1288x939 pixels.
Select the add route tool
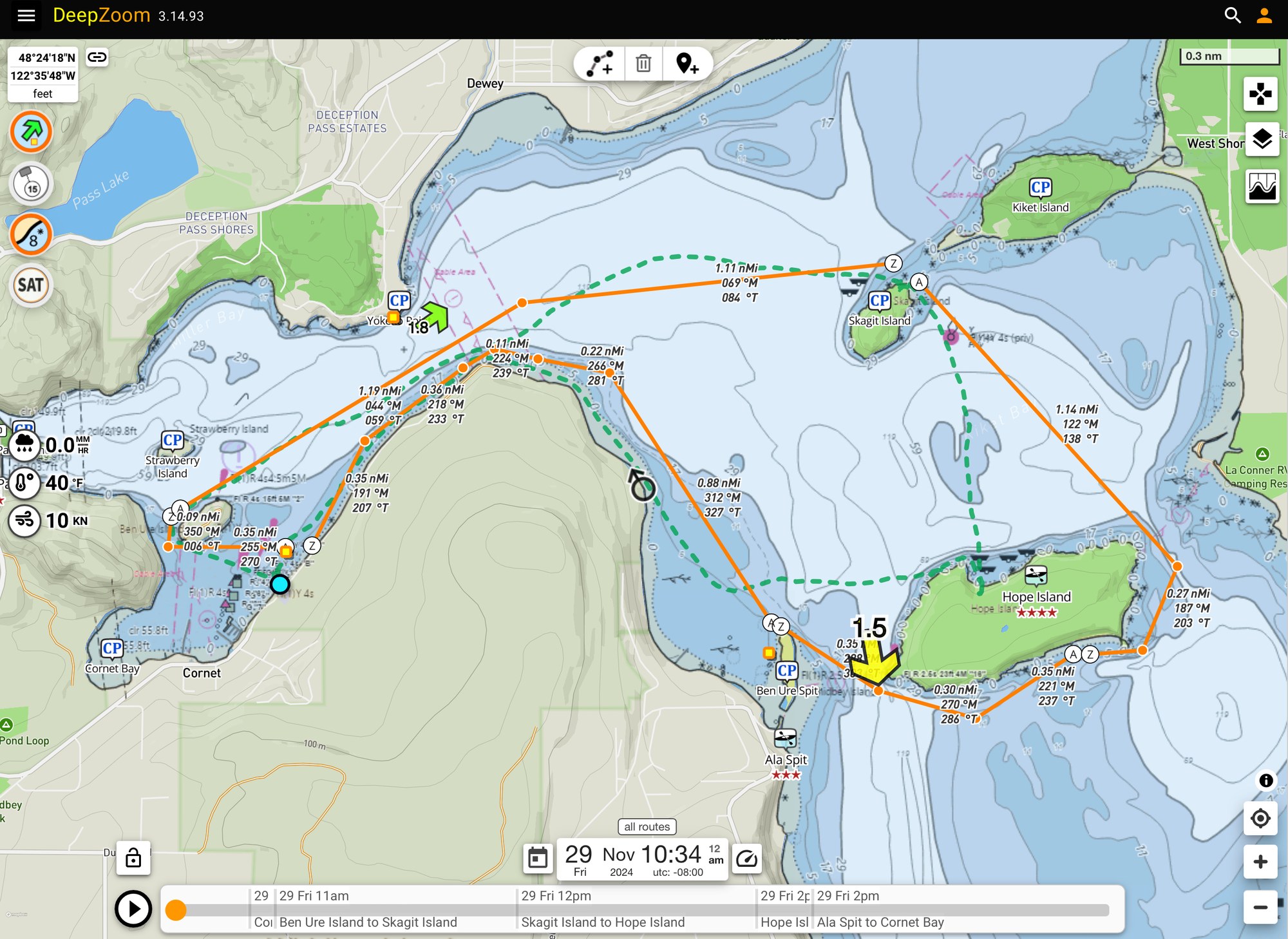[x=600, y=64]
